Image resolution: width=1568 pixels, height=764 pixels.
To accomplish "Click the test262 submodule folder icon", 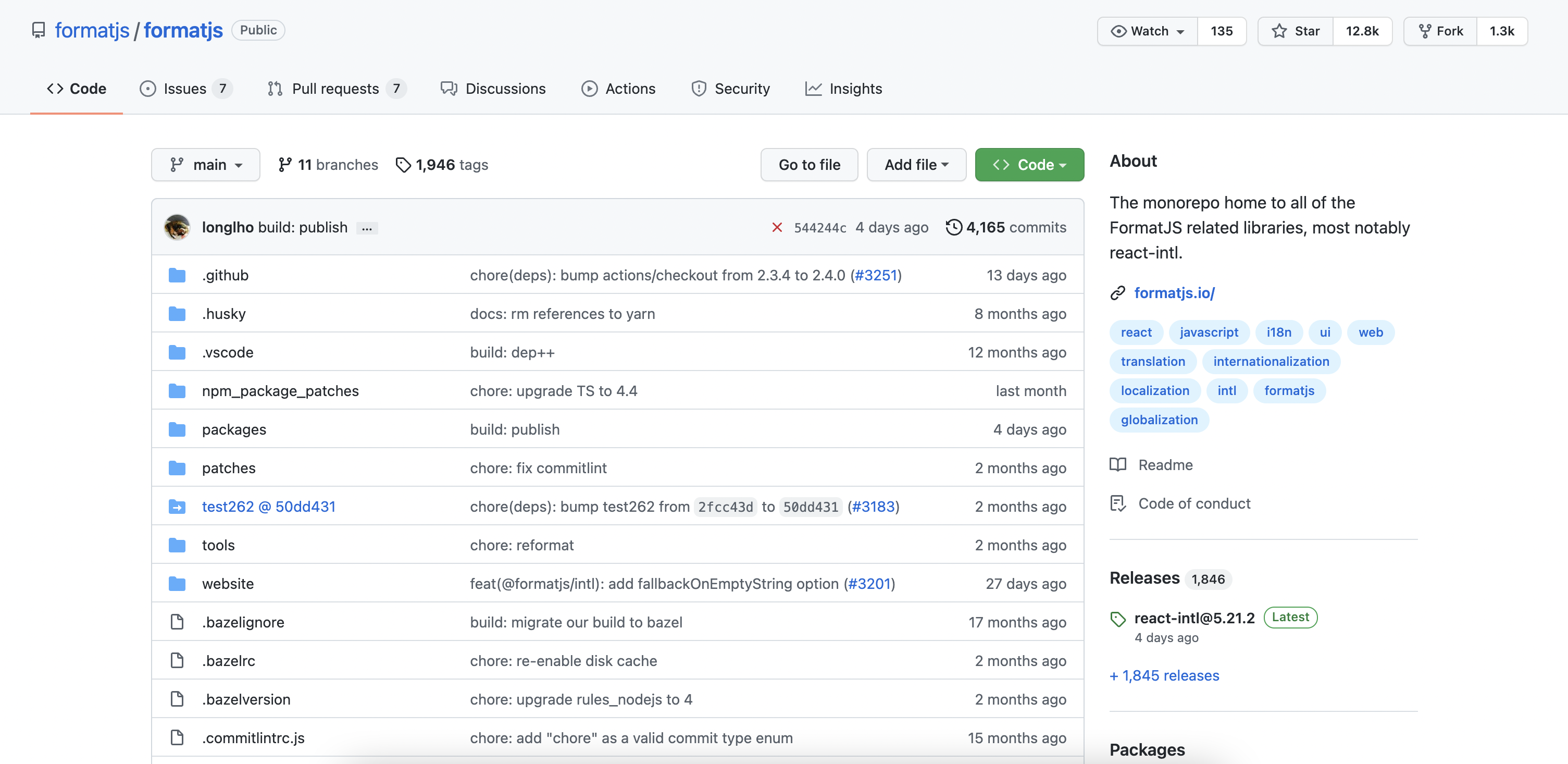I will 177,507.
